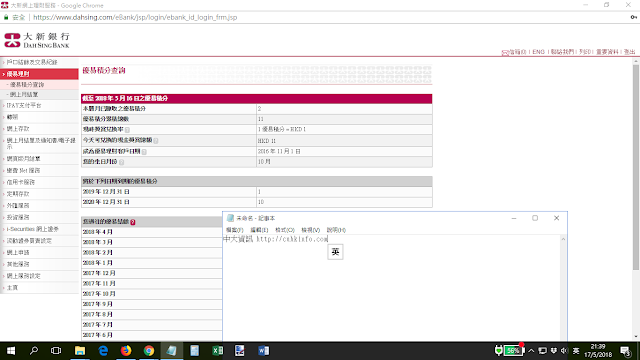
Task: Click in the Notepad text area
Action: coord(392,288)
